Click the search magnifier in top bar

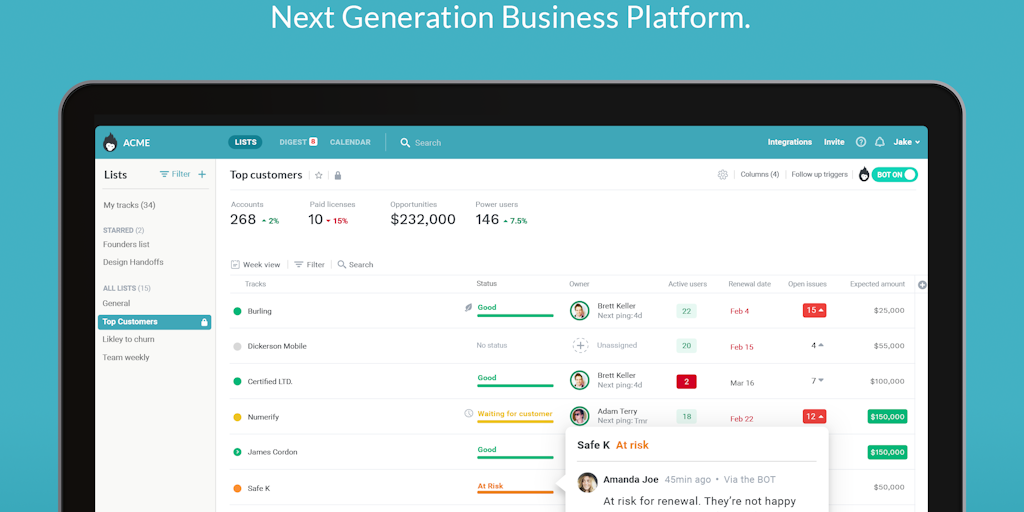click(x=405, y=142)
